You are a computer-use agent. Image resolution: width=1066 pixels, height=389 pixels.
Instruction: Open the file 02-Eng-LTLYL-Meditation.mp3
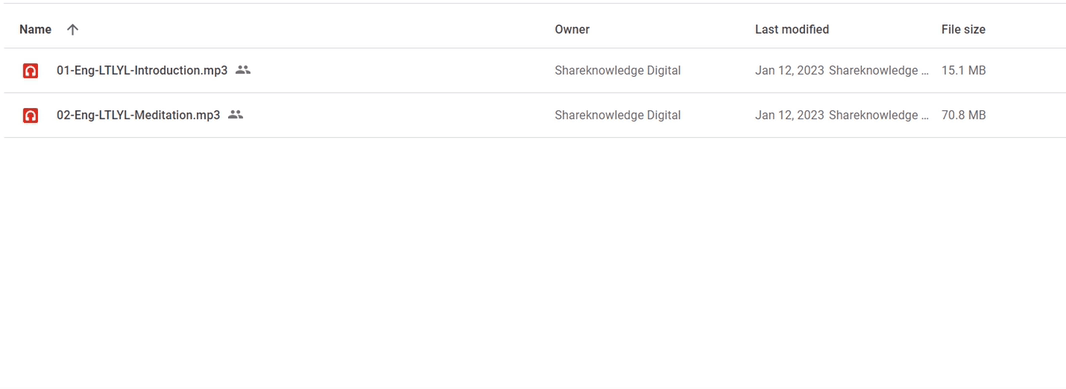pos(138,115)
